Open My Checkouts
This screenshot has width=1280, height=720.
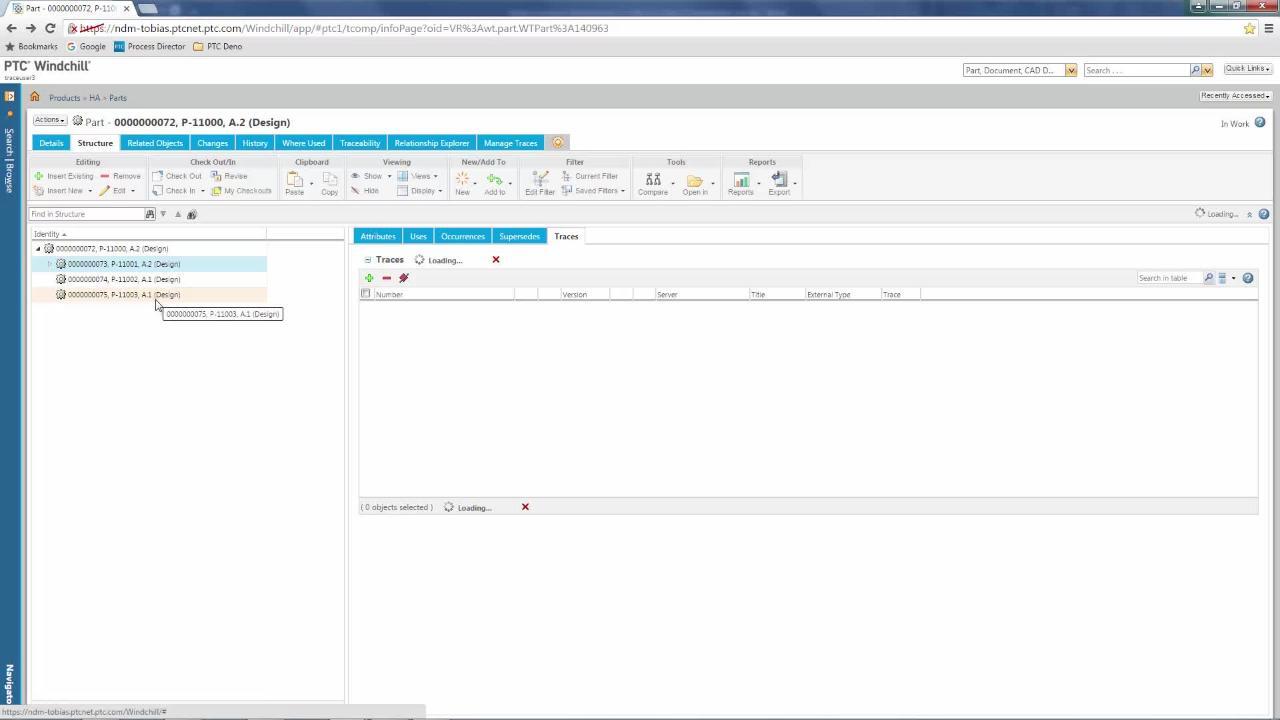tap(241, 191)
